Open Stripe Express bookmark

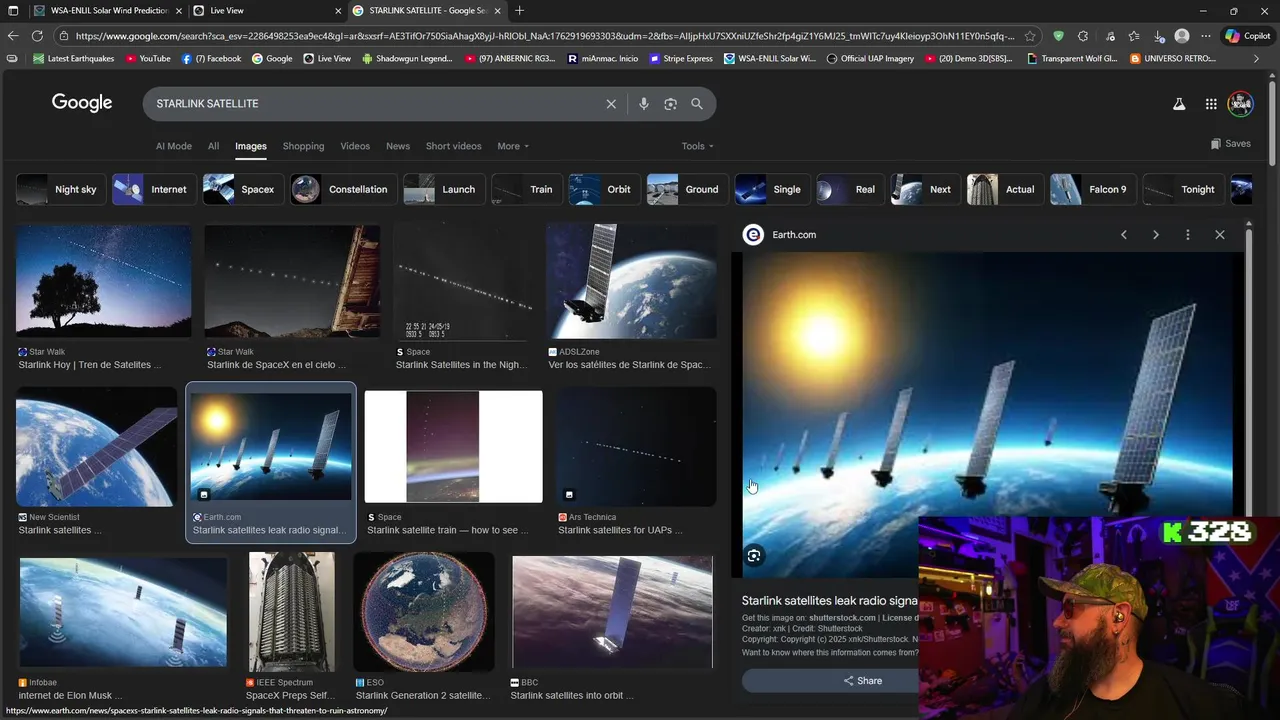[x=681, y=59]
